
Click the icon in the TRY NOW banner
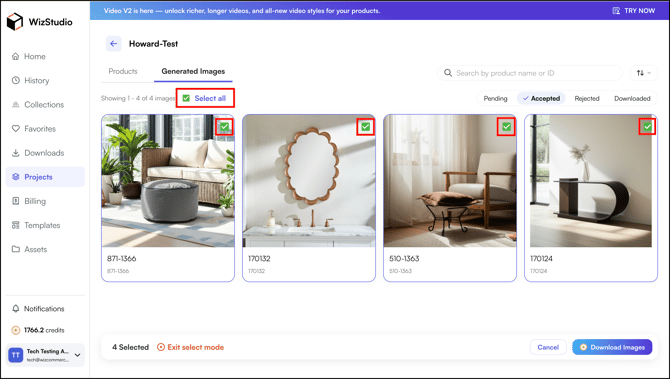pos(616,11)
